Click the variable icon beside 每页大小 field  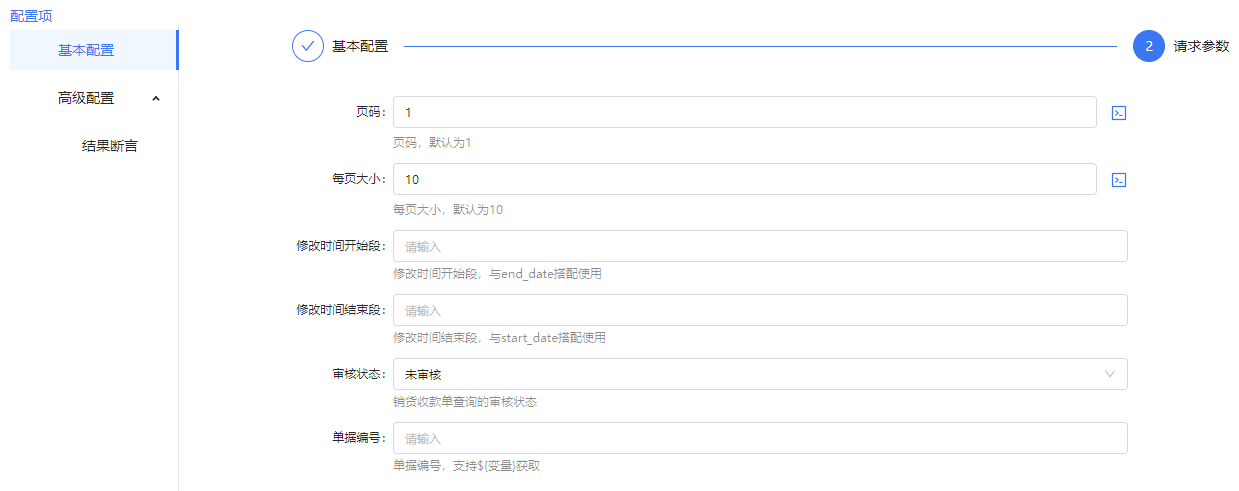coord(1120,180)
